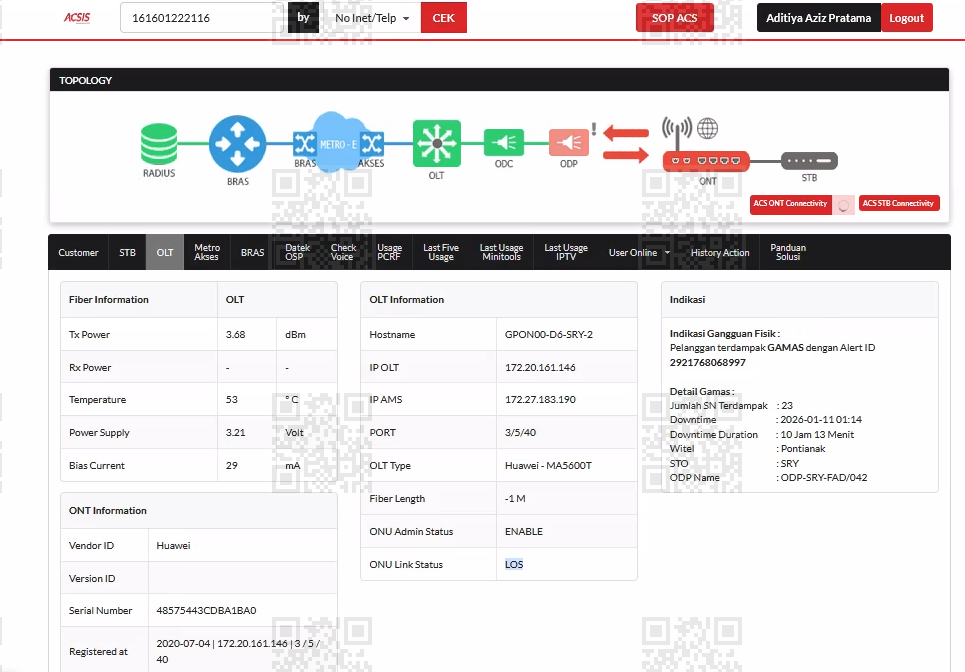The height and width of the screenshot is (672, 965).
Task: Click the green ODC splitter icon
Action: pos(504,143)
